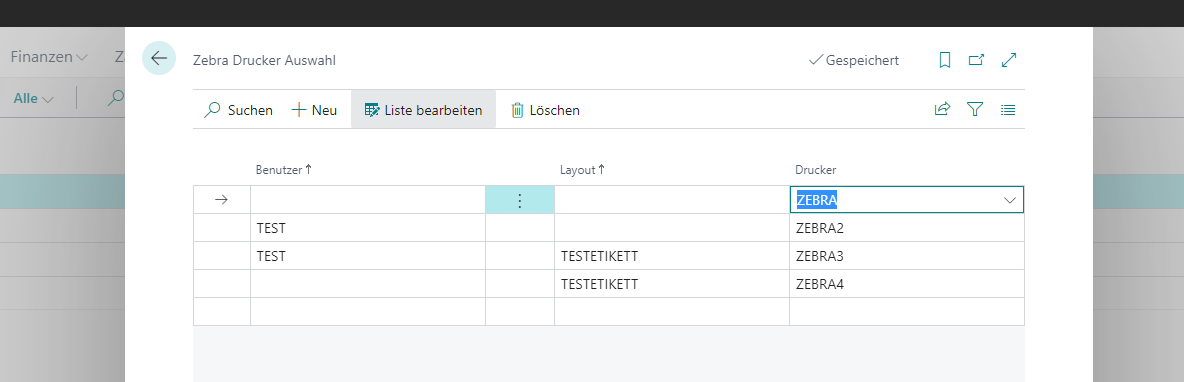
Task: Open the row's three-dot options menu
Action: tap(520, 200)
